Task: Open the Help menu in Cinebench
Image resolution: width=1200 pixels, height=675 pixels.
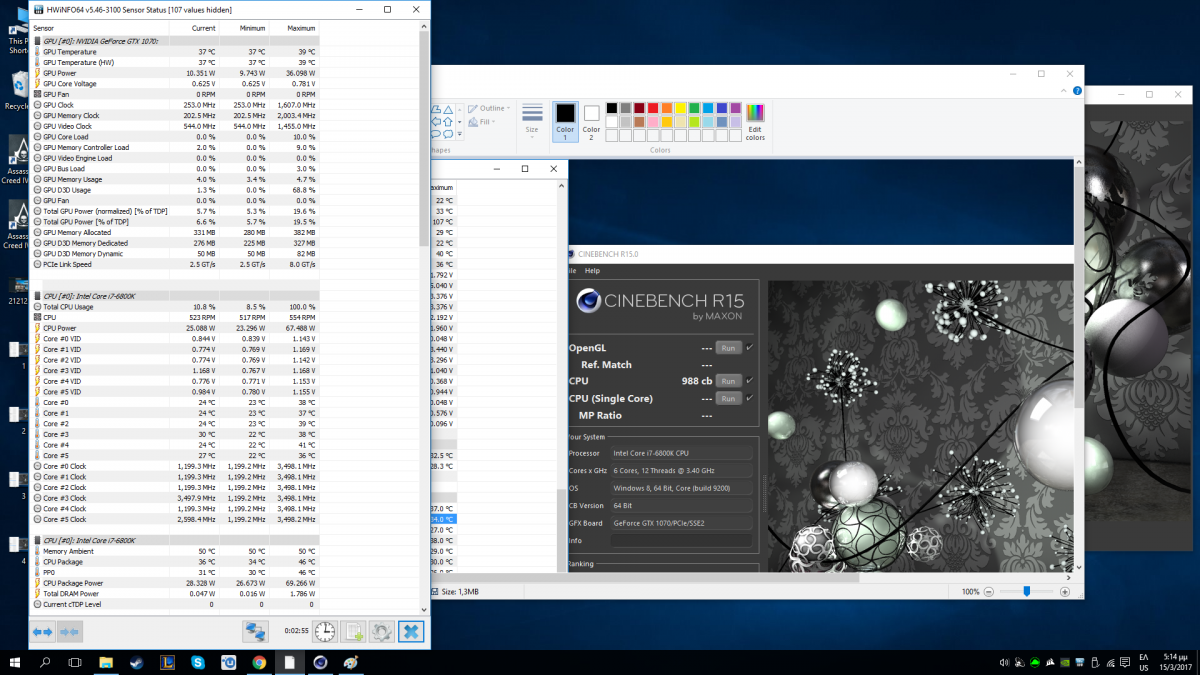Action: click(x=593, y=271)
